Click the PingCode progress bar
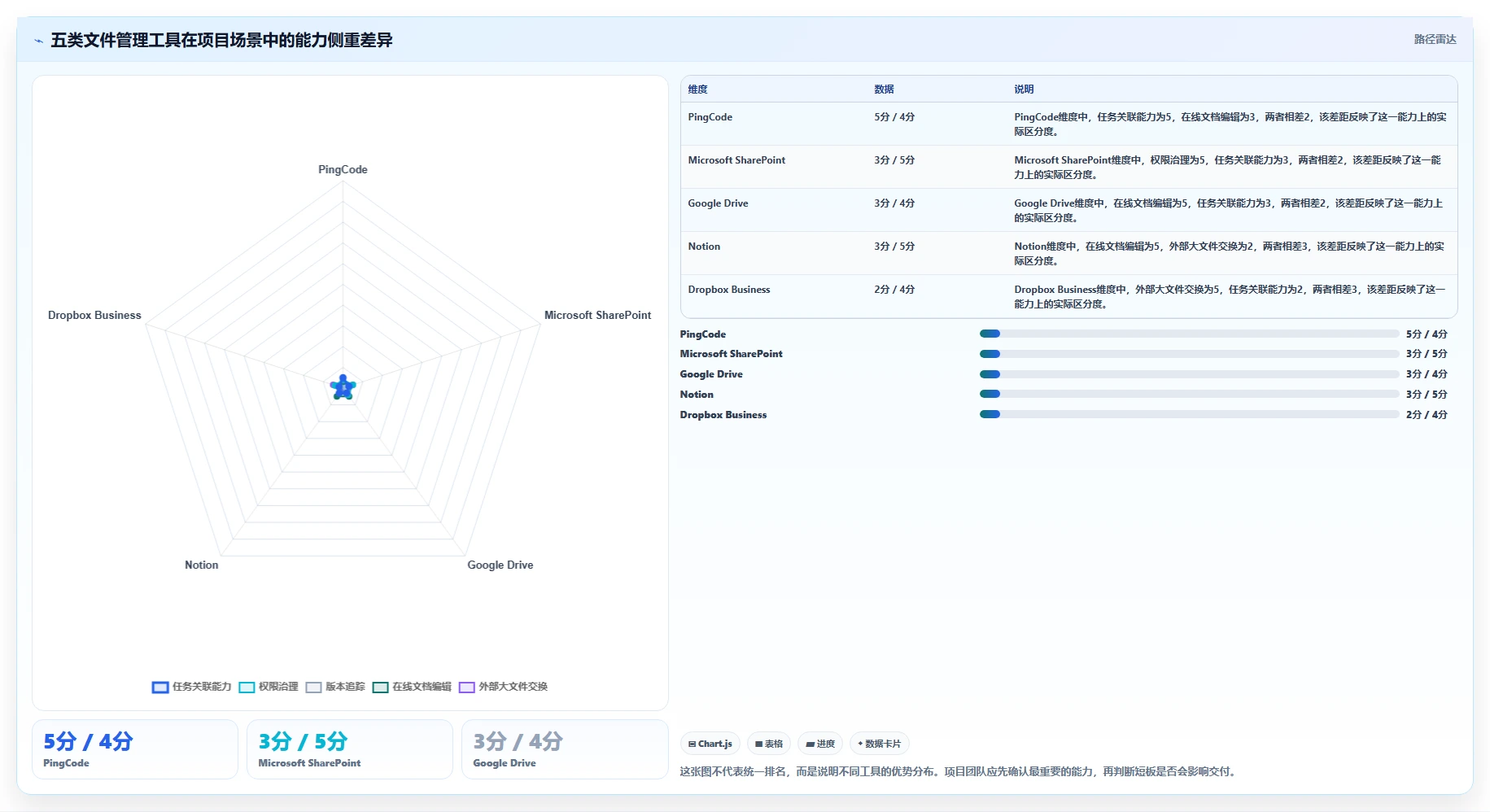Viewport: 1490px width, 812px height. click(1189, 334)
